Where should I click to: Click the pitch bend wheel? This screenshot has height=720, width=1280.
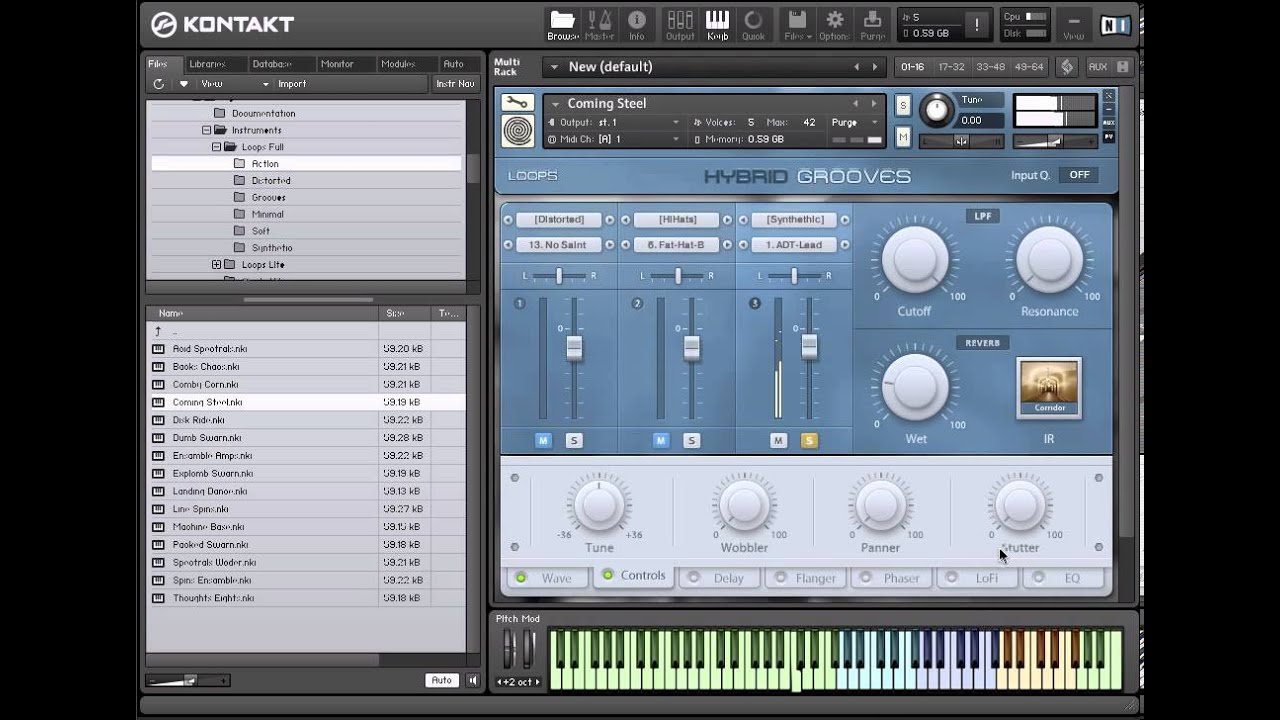pos(509,648)
